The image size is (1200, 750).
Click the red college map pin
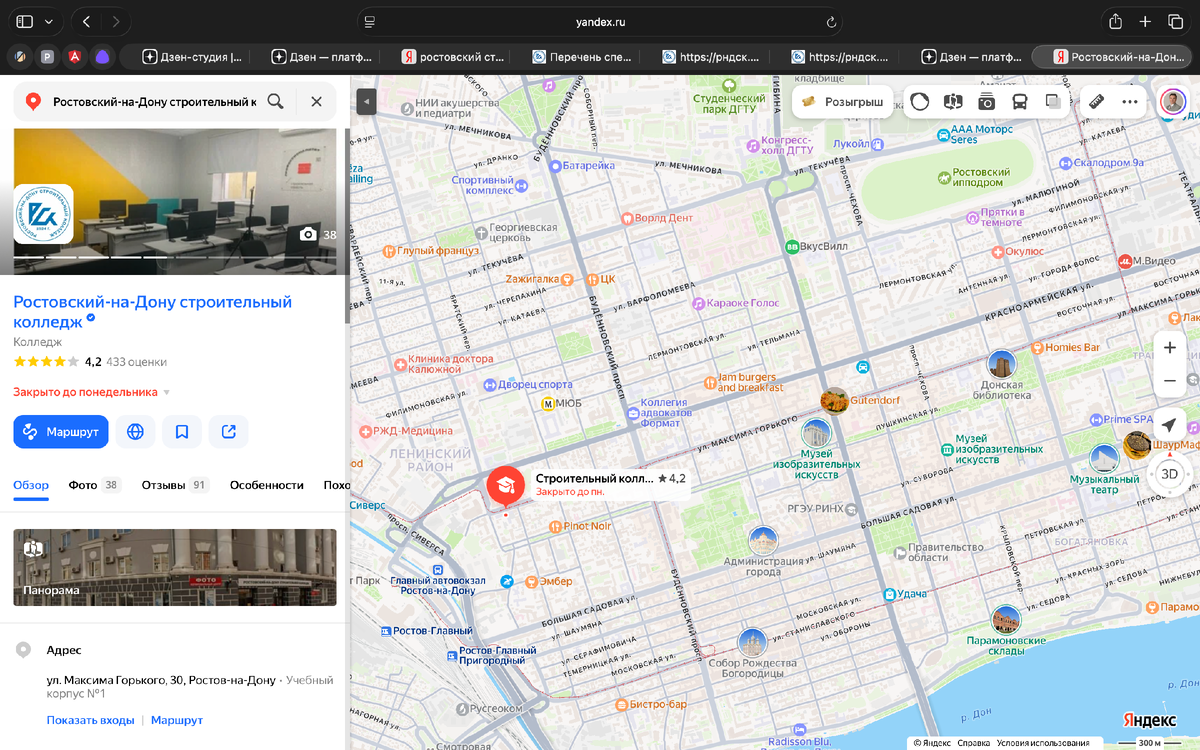[x=505, y=485]
